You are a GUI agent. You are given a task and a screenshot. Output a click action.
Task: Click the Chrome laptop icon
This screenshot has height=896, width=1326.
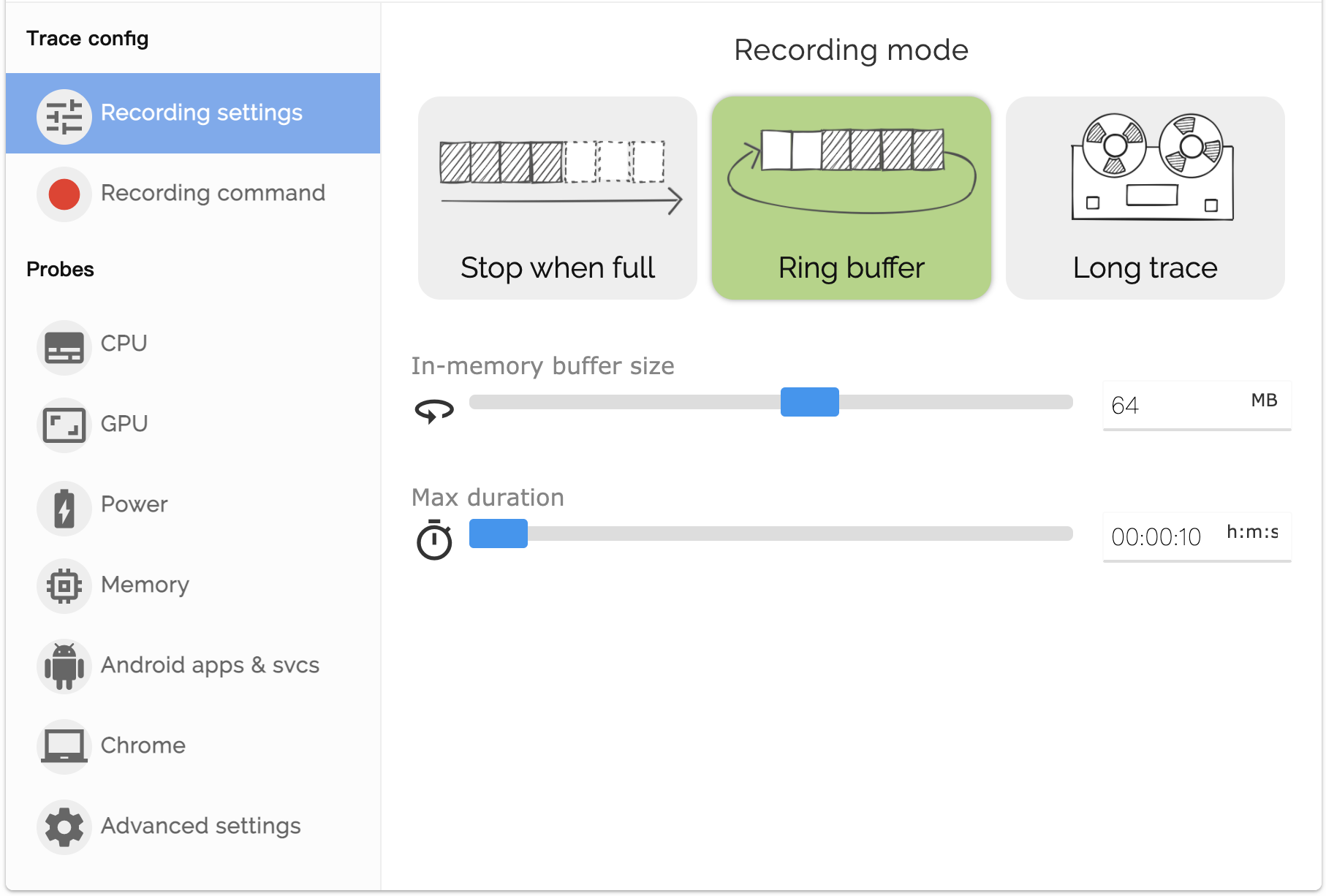(64, 747)
